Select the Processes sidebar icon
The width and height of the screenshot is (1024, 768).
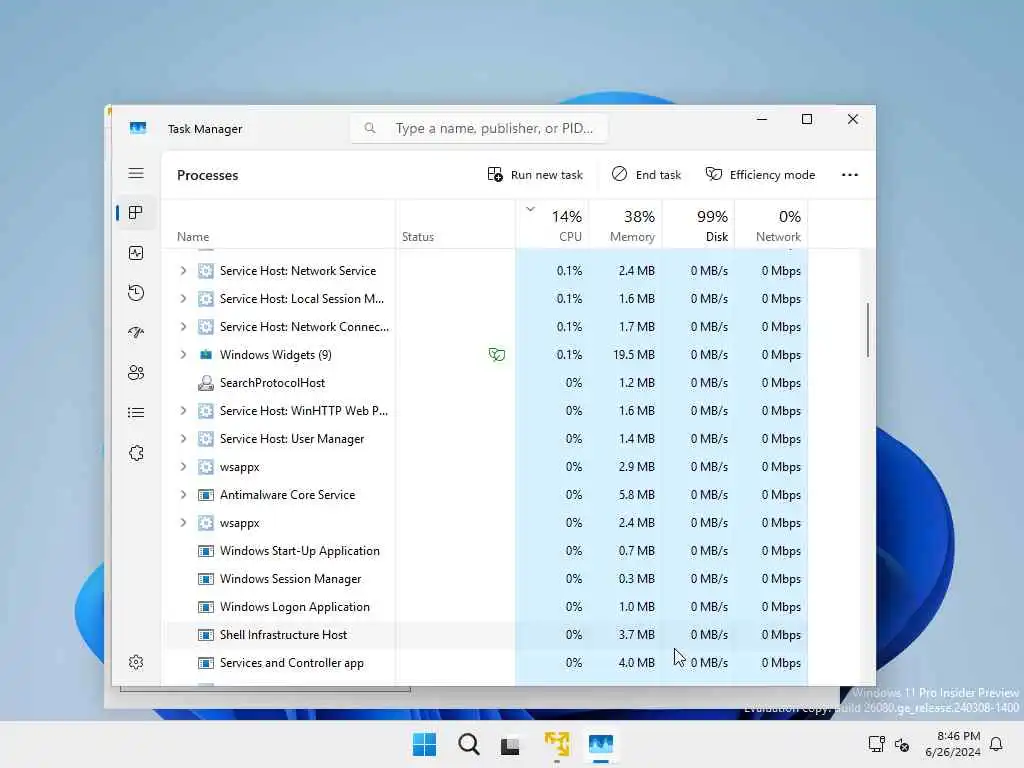(x=136, y=213)
